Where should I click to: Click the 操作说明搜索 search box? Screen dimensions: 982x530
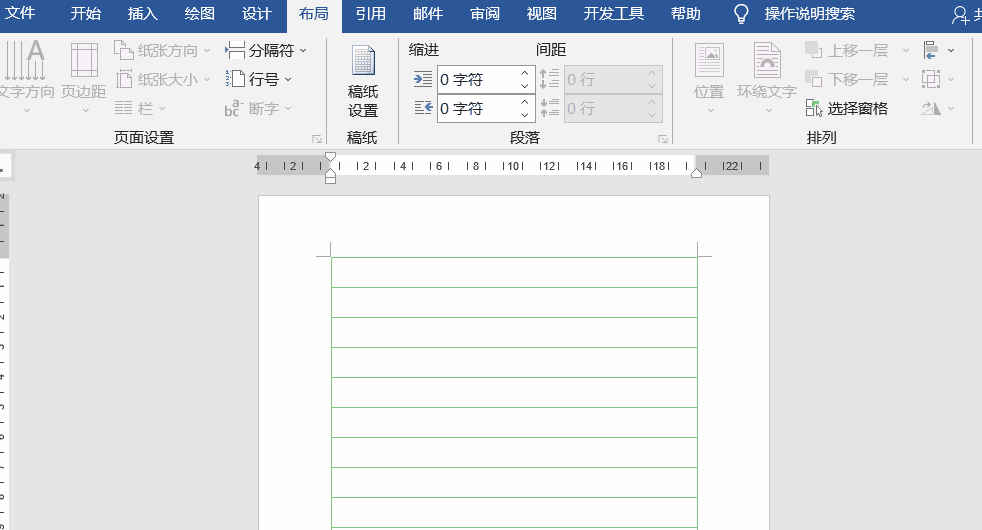tap(810, 13)
